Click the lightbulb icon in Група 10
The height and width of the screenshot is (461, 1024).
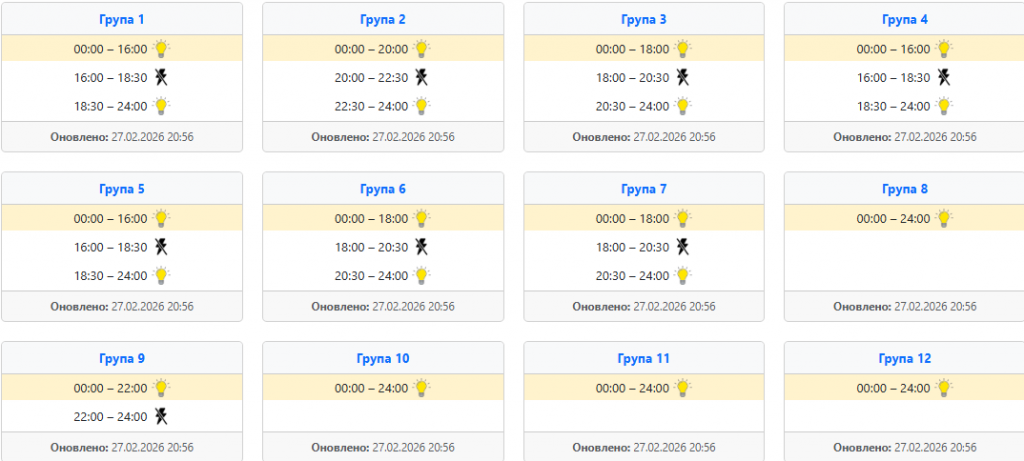(x=422, y=388)
